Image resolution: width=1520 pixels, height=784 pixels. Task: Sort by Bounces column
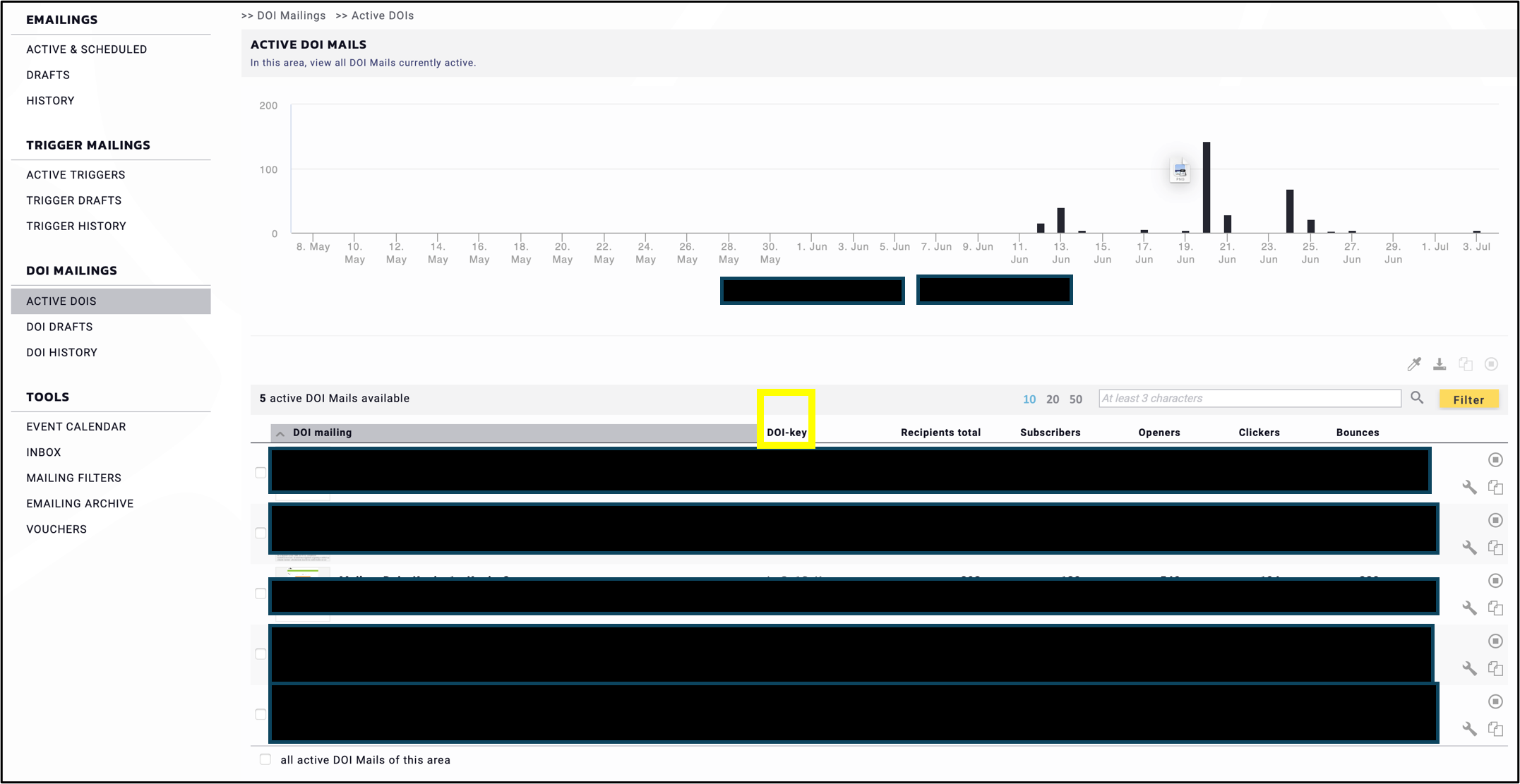pyautogui.click(x=1357, y=433)
